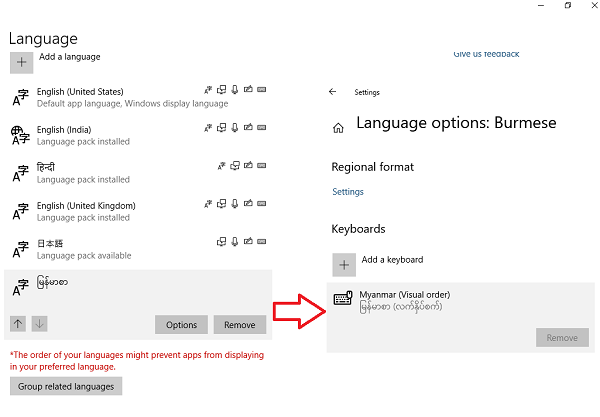Remove the Burmese language
Viewport: 600px width, 417px height.
[x=240, y=325]
